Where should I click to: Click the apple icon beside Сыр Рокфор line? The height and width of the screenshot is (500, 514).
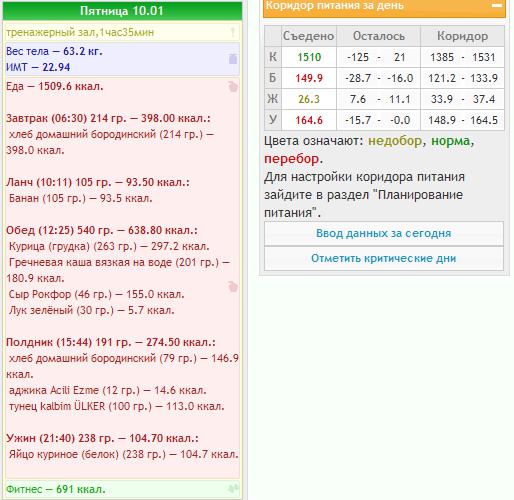[233, 287]
